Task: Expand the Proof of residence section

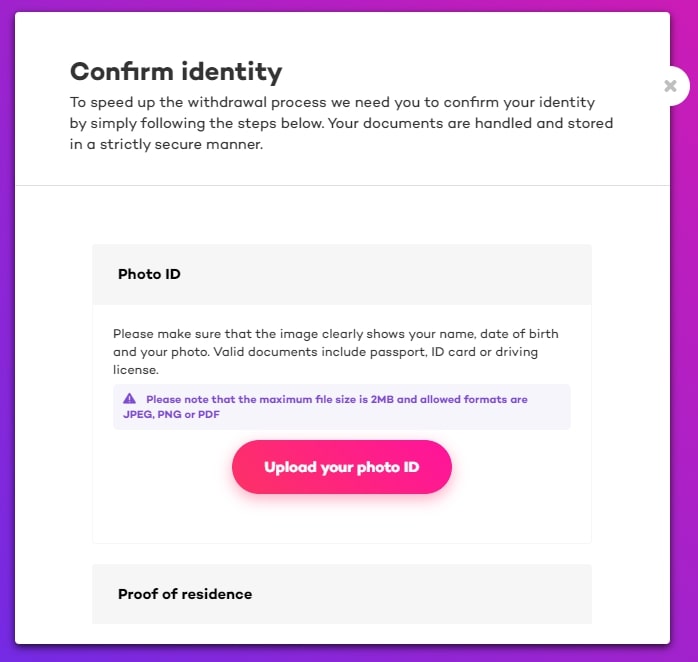Action: click(x=342, y=594)
